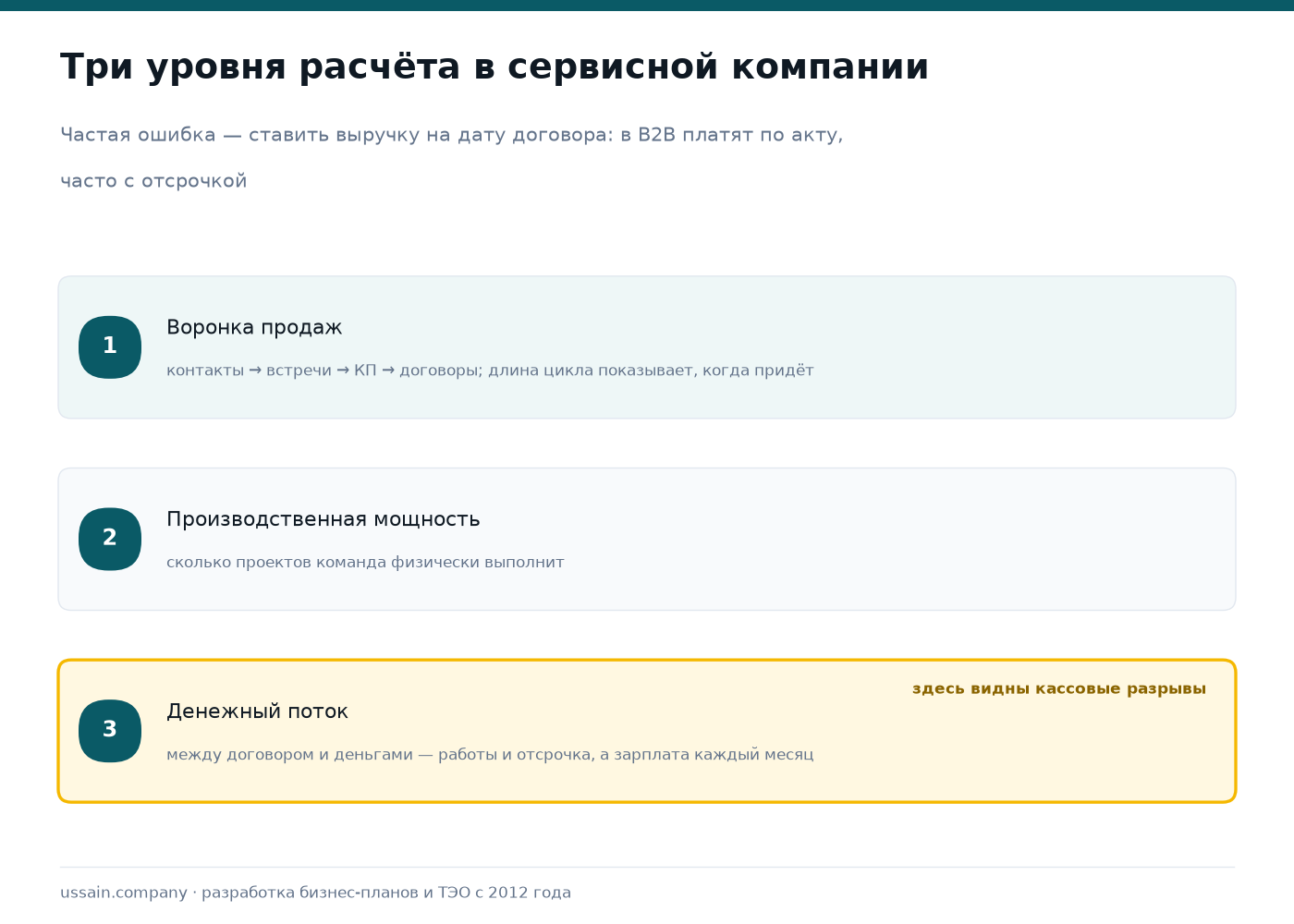Click the number 1 badge
This screenshot has width=1294, height=924.
click(x=110, y=347)
